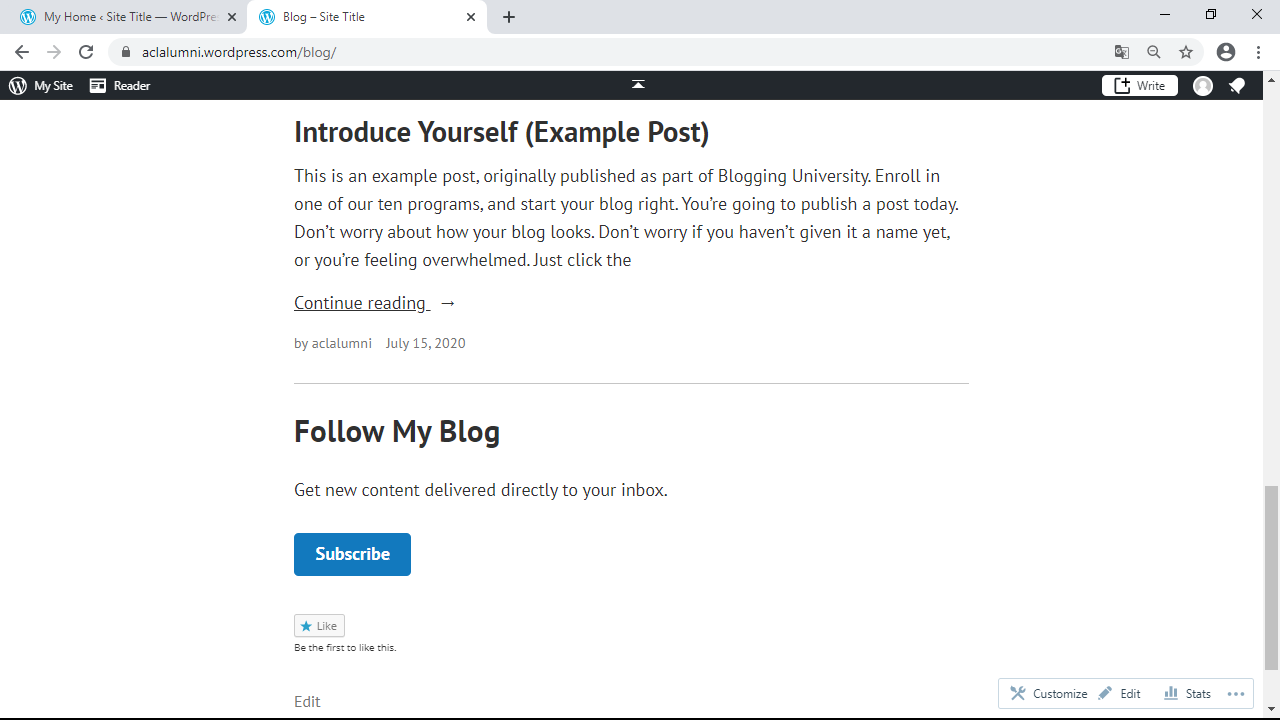This screenshot has width=1280, height=720.
Task: Open Customize in the bottom action bar
Action: (x=1049, y=694)
